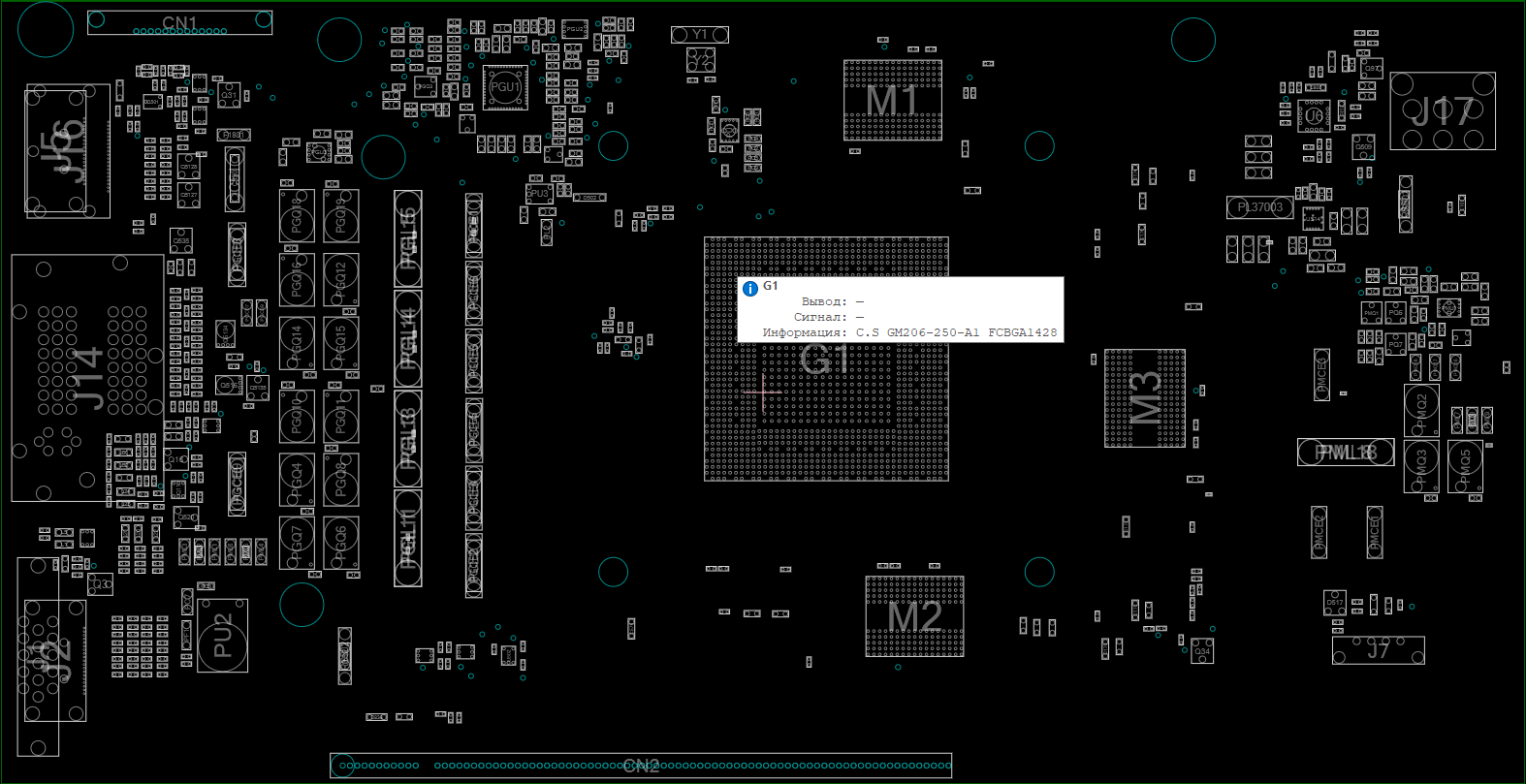This screenshot has height=784, width=1526.
Task: Click the M3 memory chip footprint
Action: click(1145, 398)
